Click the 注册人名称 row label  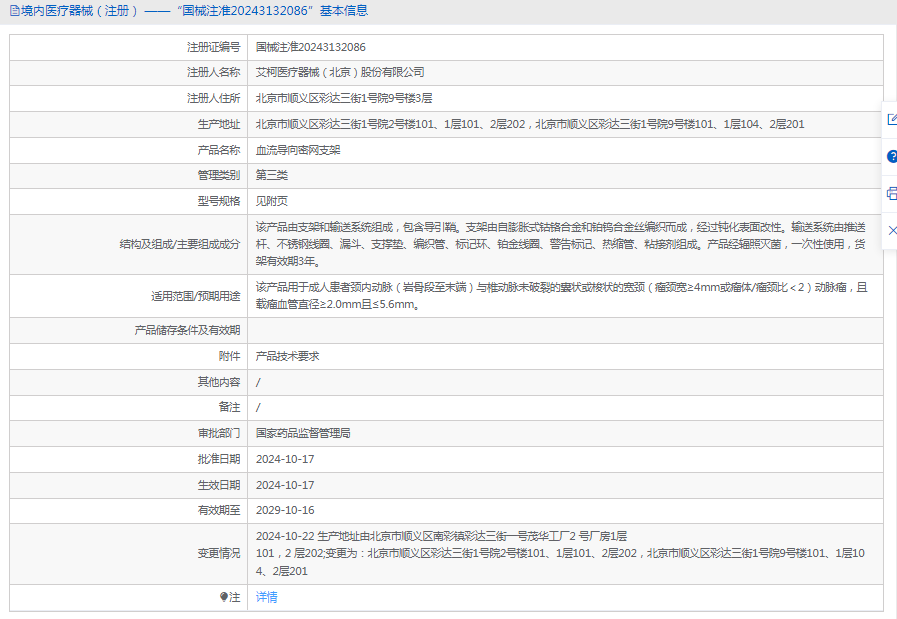(213, 73)
